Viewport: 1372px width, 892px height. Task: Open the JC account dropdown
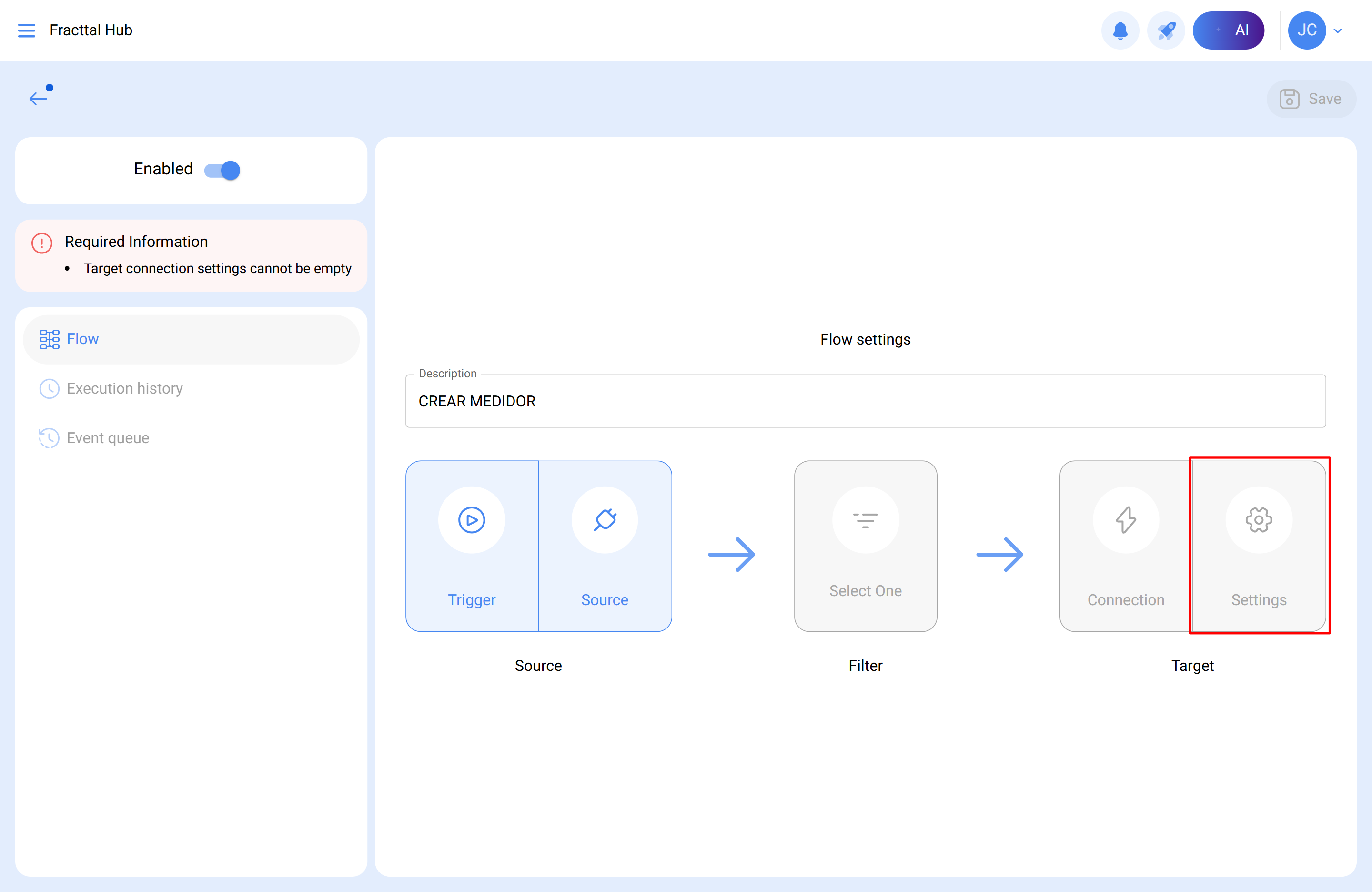pos(1338,30)
